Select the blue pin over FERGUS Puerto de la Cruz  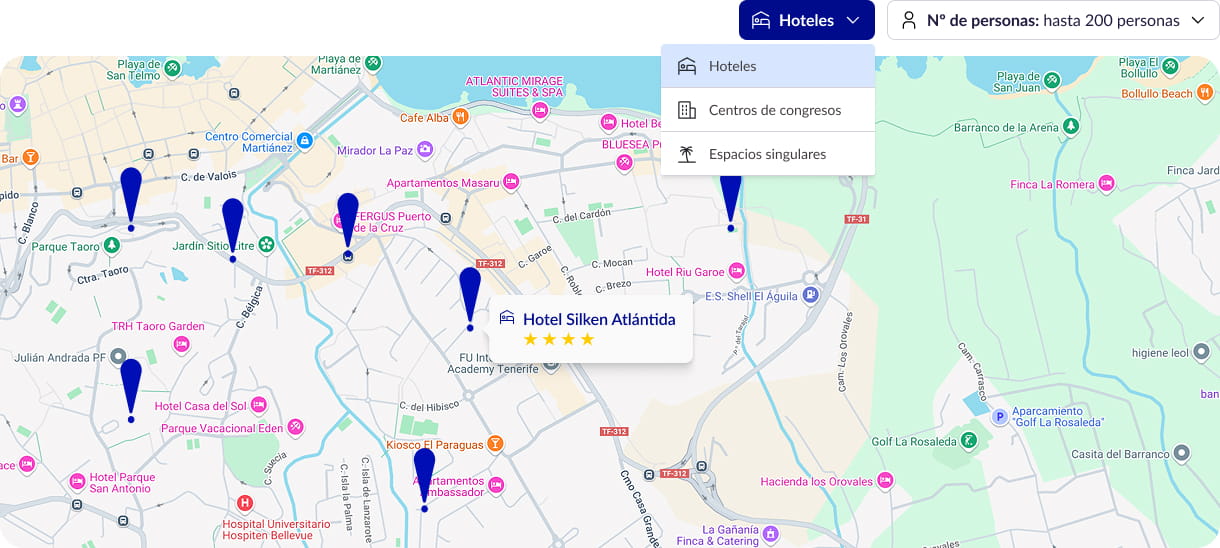pyautogui.click(x=348, y=222)
